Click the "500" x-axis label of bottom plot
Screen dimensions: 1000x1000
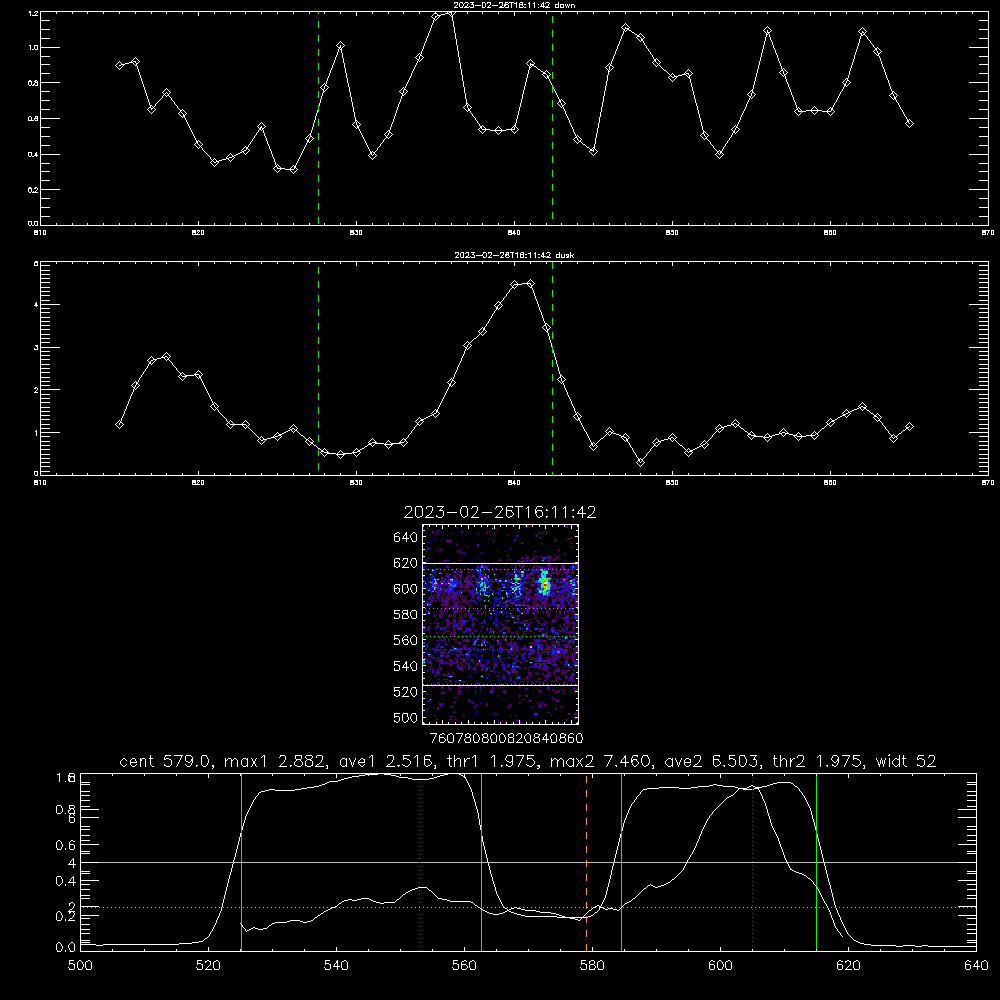click(80, 966)
